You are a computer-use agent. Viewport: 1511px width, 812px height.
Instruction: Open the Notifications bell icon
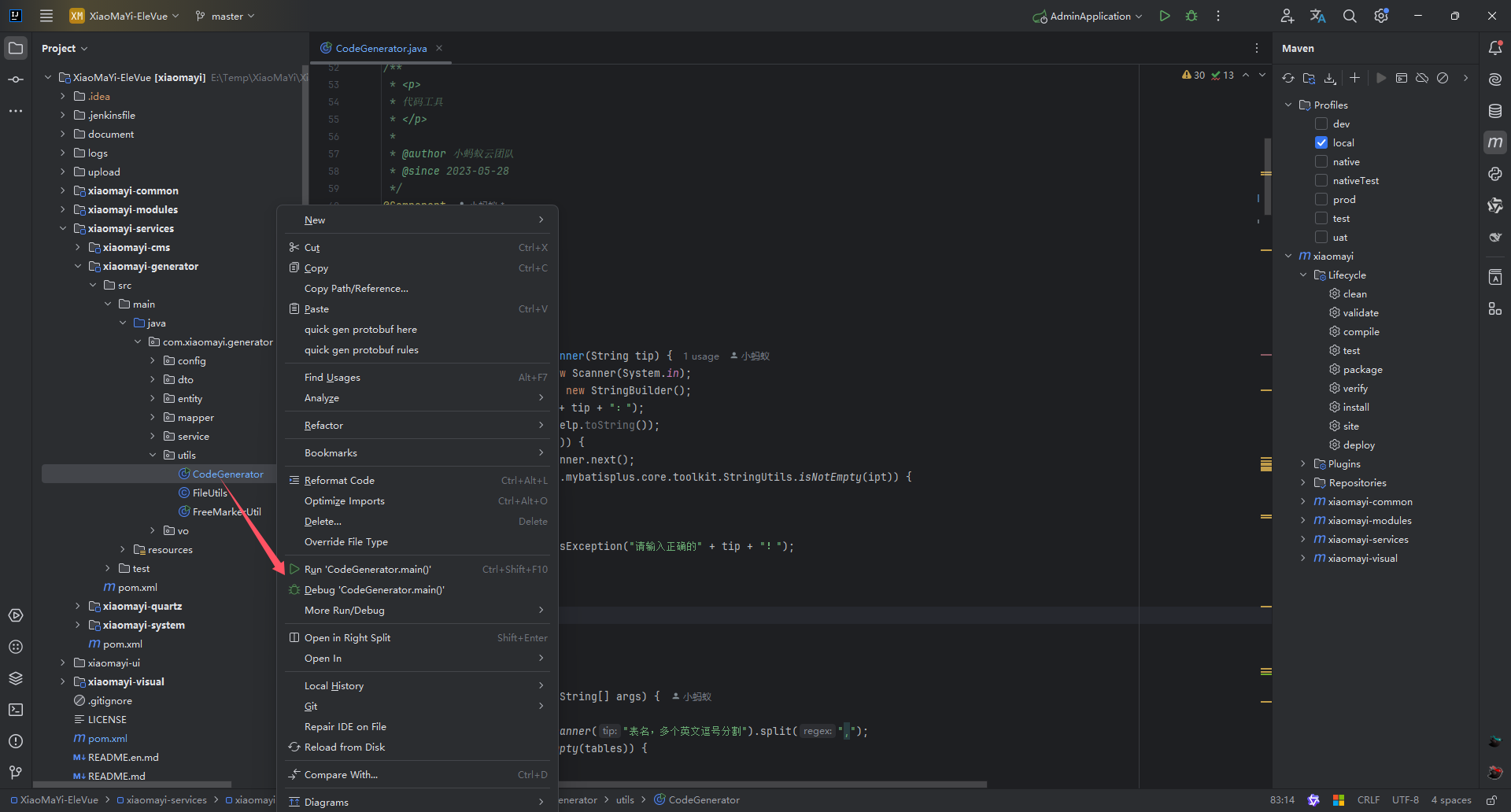tap(1494, 48)
